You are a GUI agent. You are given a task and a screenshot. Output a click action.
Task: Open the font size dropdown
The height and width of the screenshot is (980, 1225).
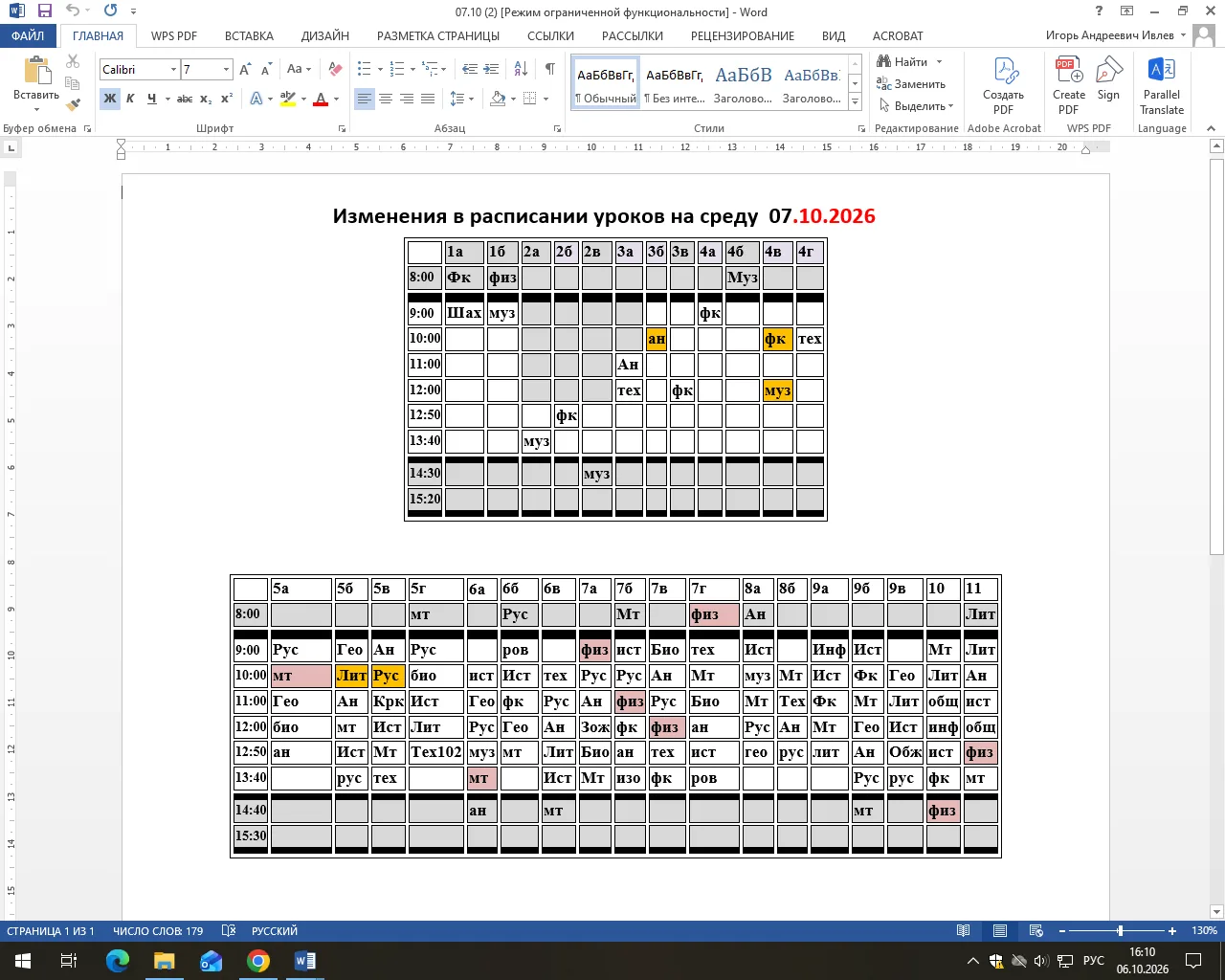click(x=227, y=70)
